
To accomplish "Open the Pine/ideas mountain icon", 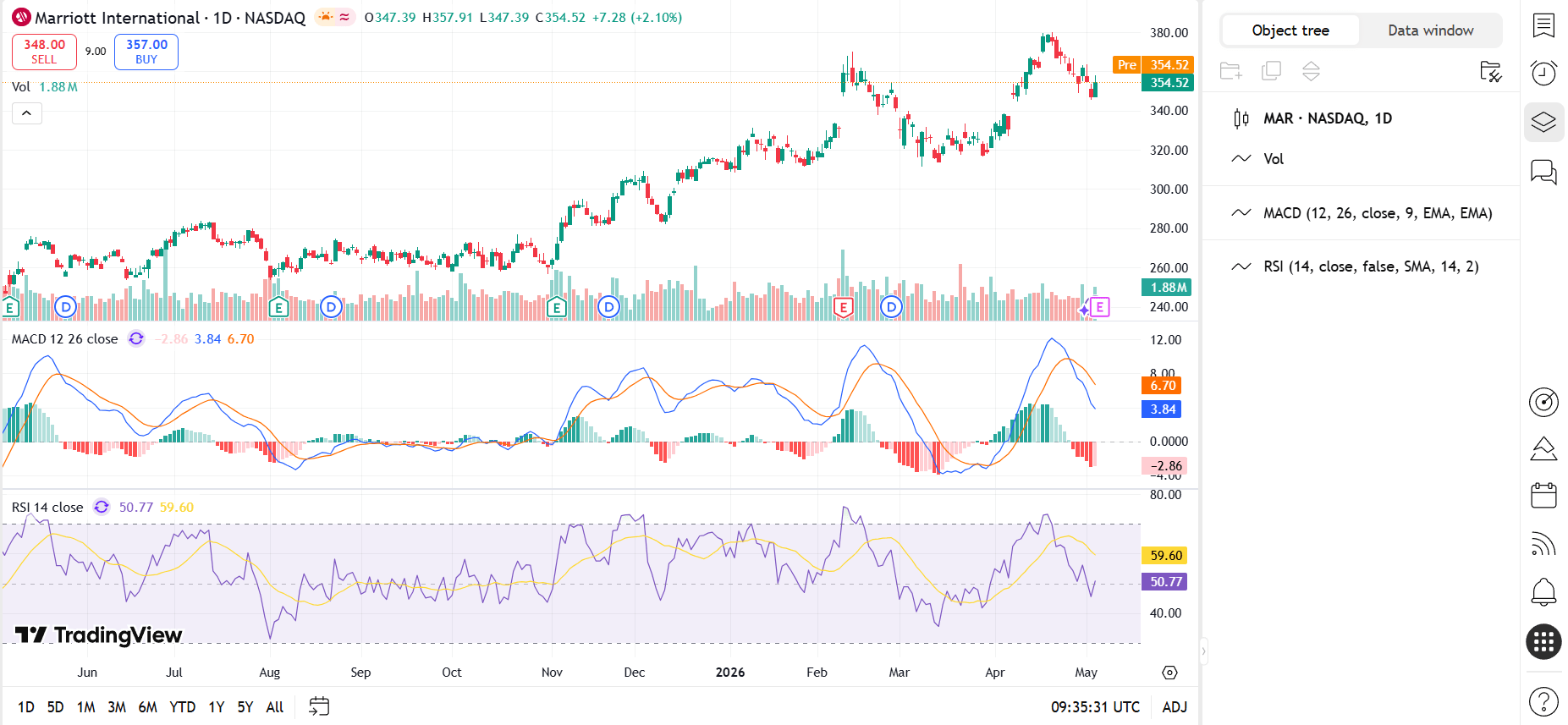I will 1543,448.
